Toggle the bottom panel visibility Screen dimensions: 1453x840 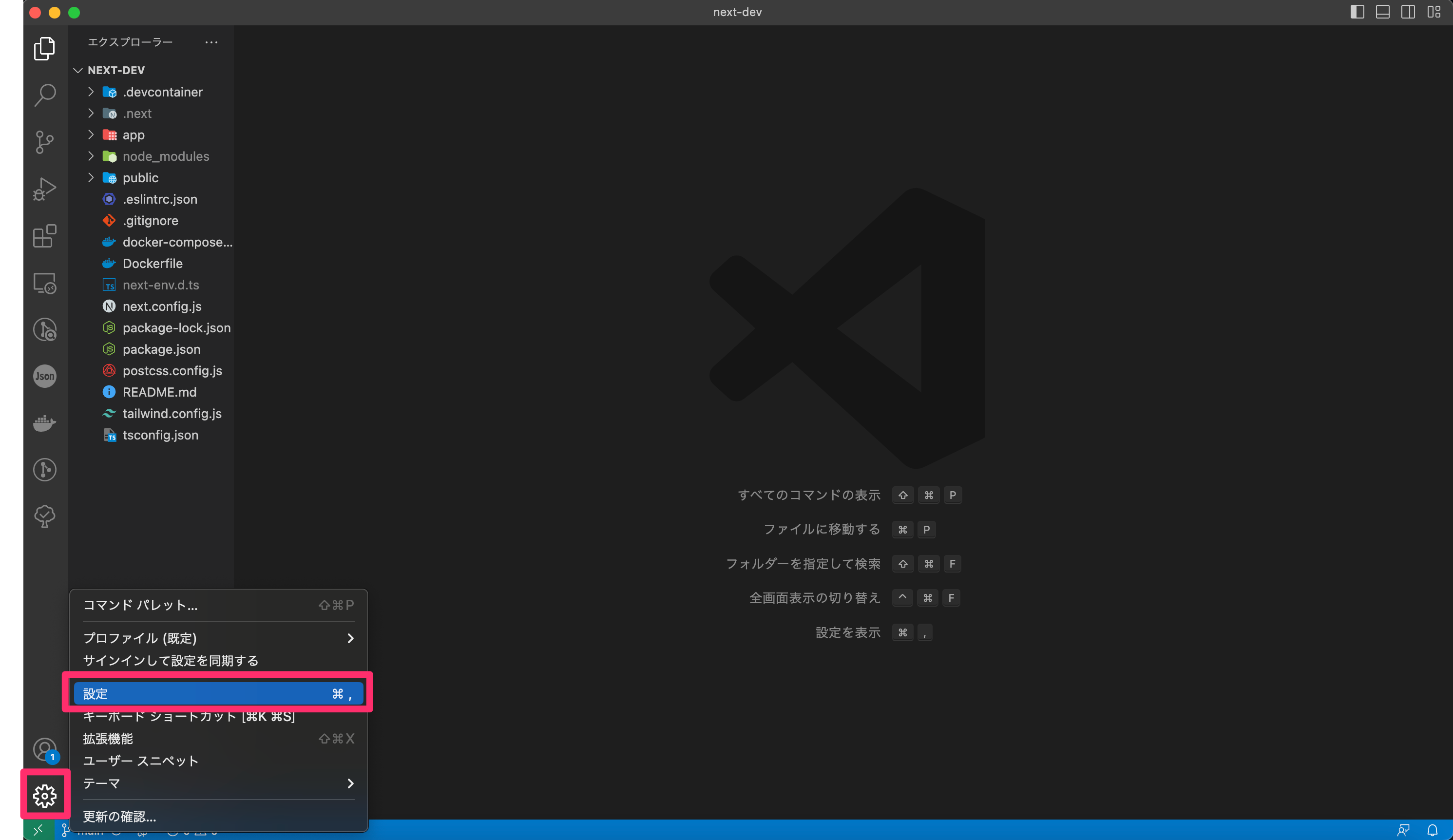1383,12
